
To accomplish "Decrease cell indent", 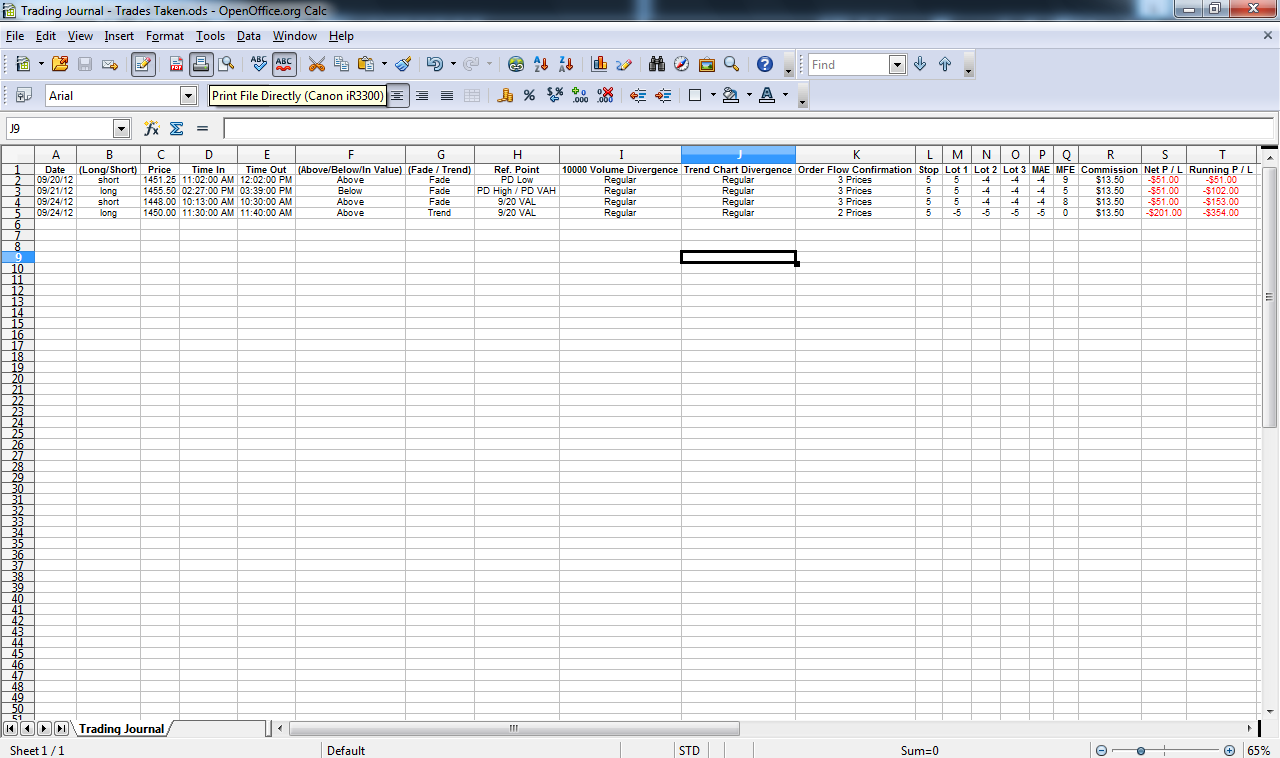I will pyautogui.click(x=638, y=95).
